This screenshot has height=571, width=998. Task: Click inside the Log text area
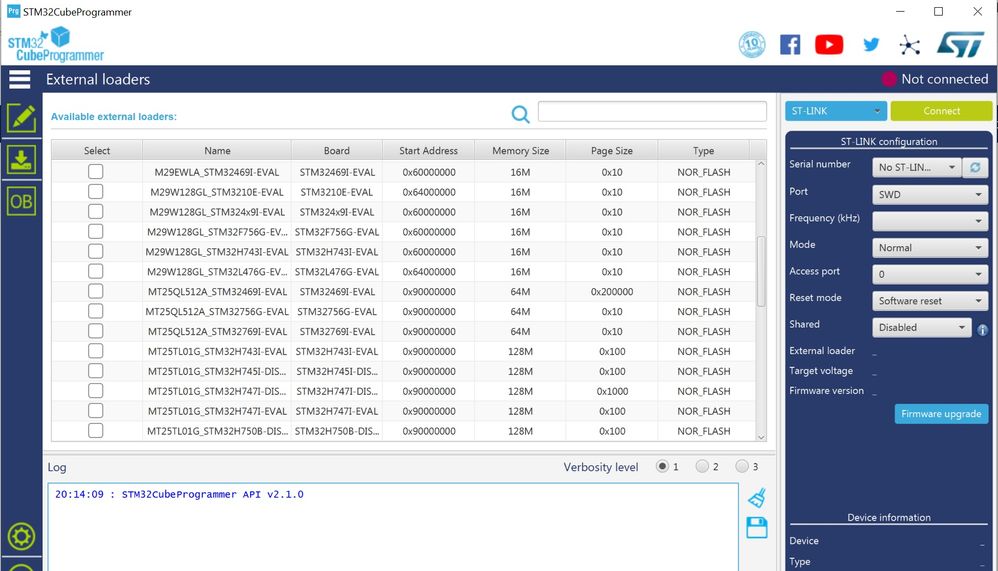[393, 527]
